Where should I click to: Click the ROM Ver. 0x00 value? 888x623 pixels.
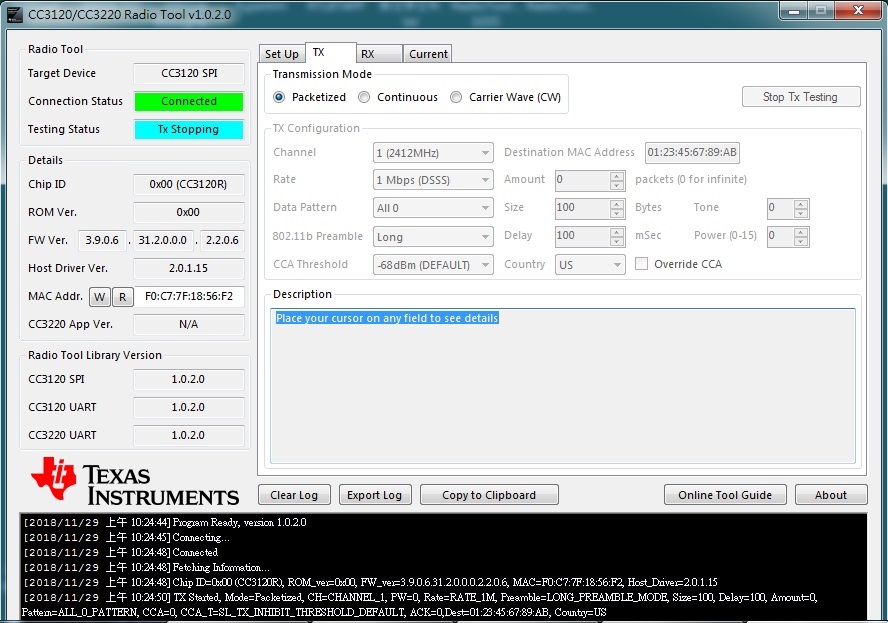point(189,212)
